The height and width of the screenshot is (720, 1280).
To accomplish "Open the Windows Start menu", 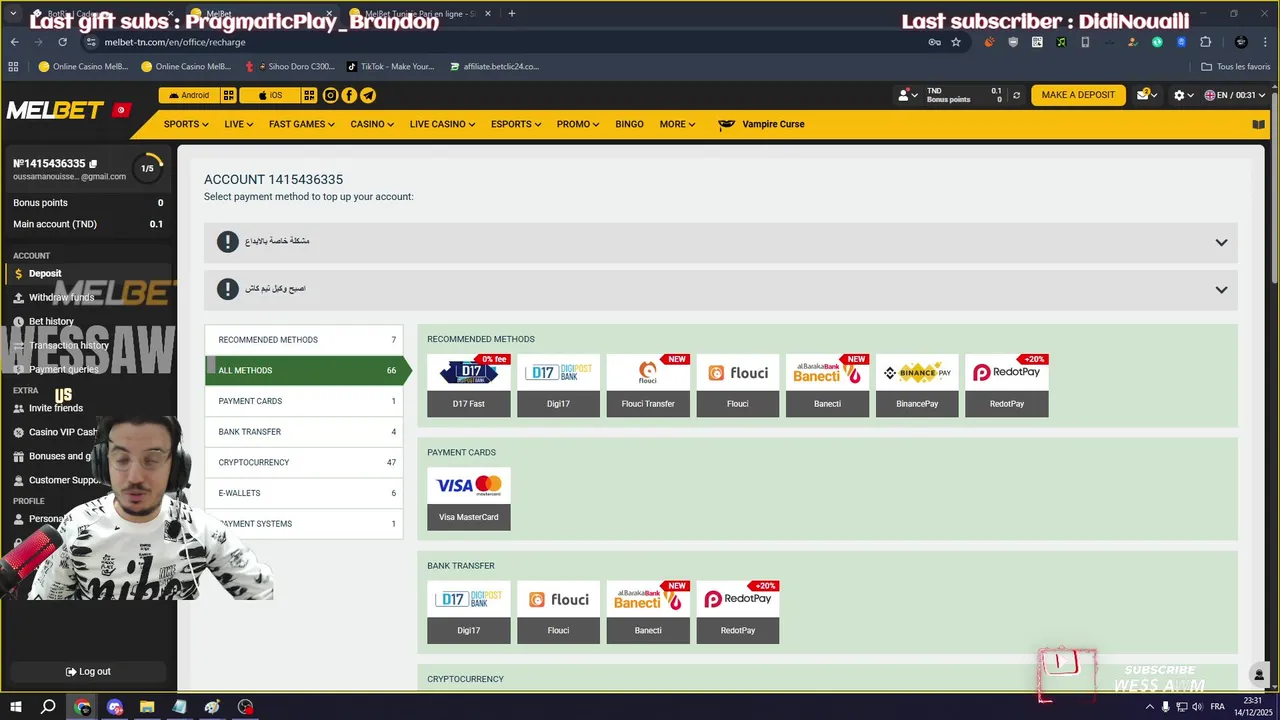I will (15, 707).
